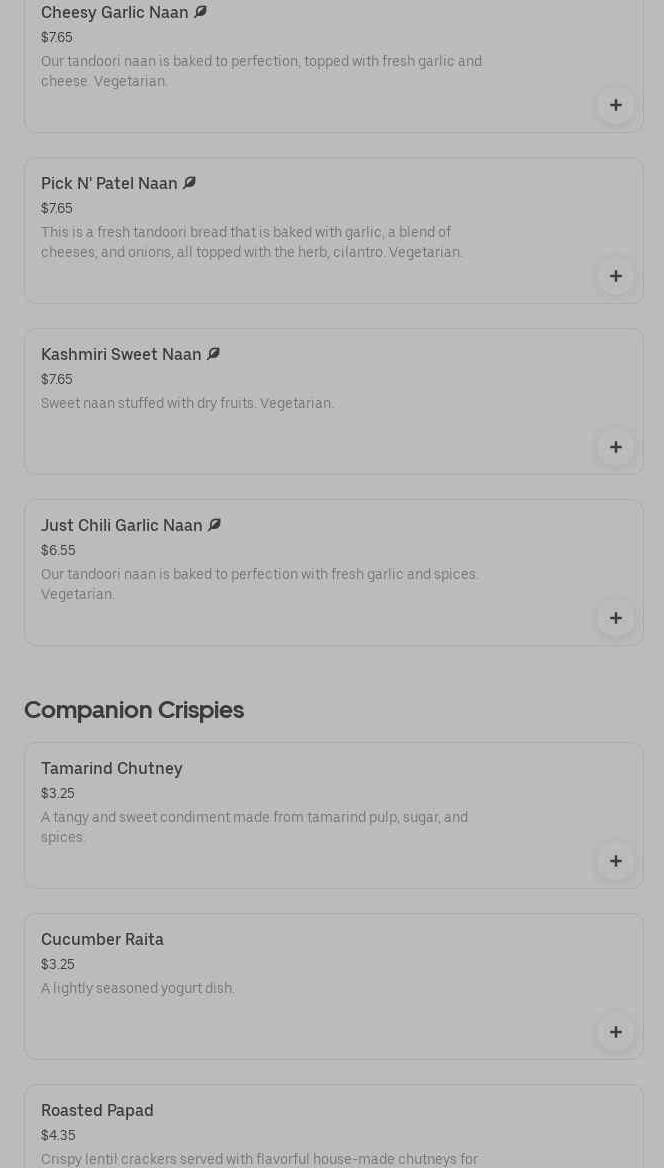Click the $6.55 price on Chili Garlic Naan

point(58,551)
